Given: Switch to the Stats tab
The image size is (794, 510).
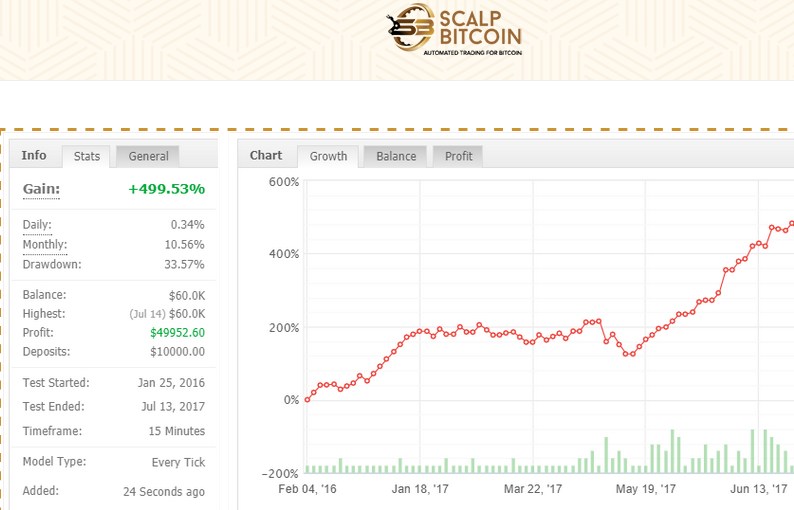Looking at the screenshot, I should coord(86,156).
